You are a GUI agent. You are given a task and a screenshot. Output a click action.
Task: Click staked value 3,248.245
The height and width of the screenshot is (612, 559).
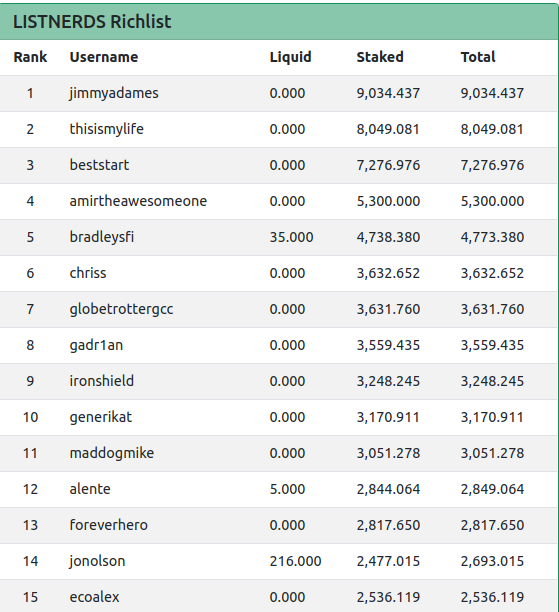[x=388, y=381]
